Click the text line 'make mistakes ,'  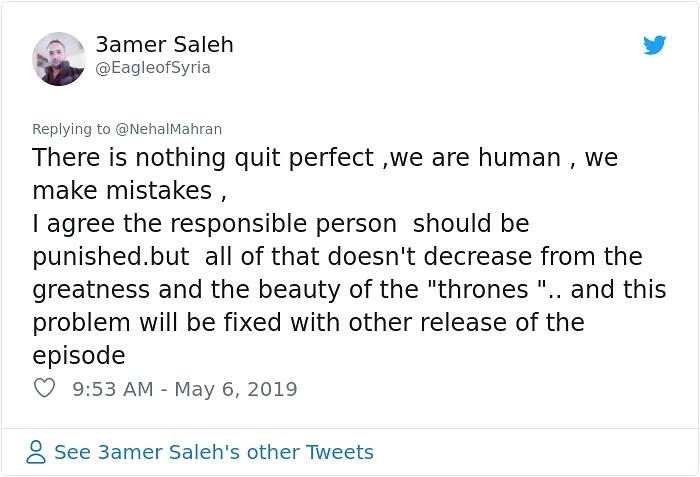coord(129,191)
